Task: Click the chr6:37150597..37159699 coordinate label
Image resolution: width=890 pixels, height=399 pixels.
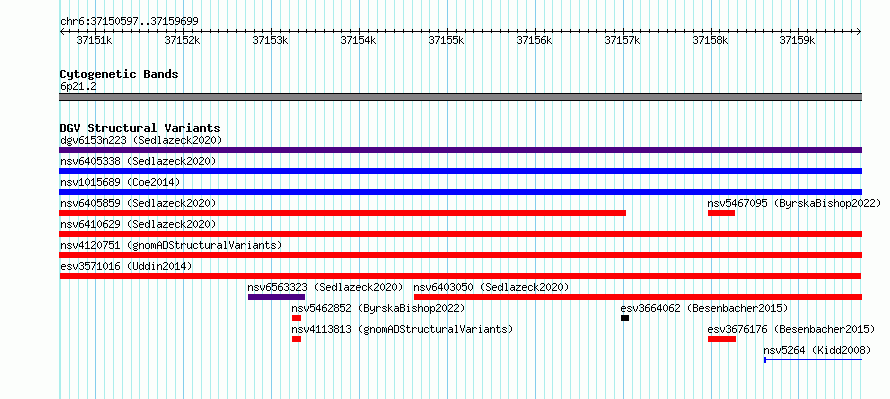Action: point(129,22)
